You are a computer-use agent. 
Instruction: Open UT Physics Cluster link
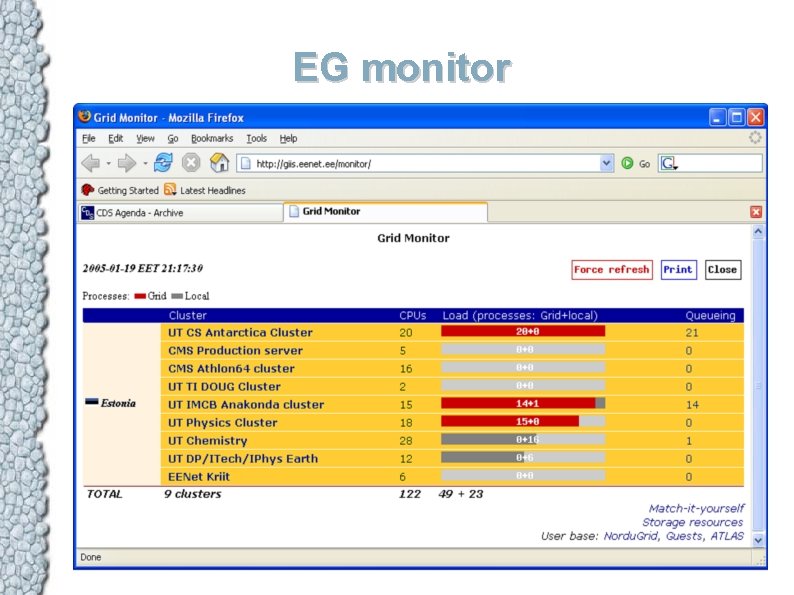point(222,422)
